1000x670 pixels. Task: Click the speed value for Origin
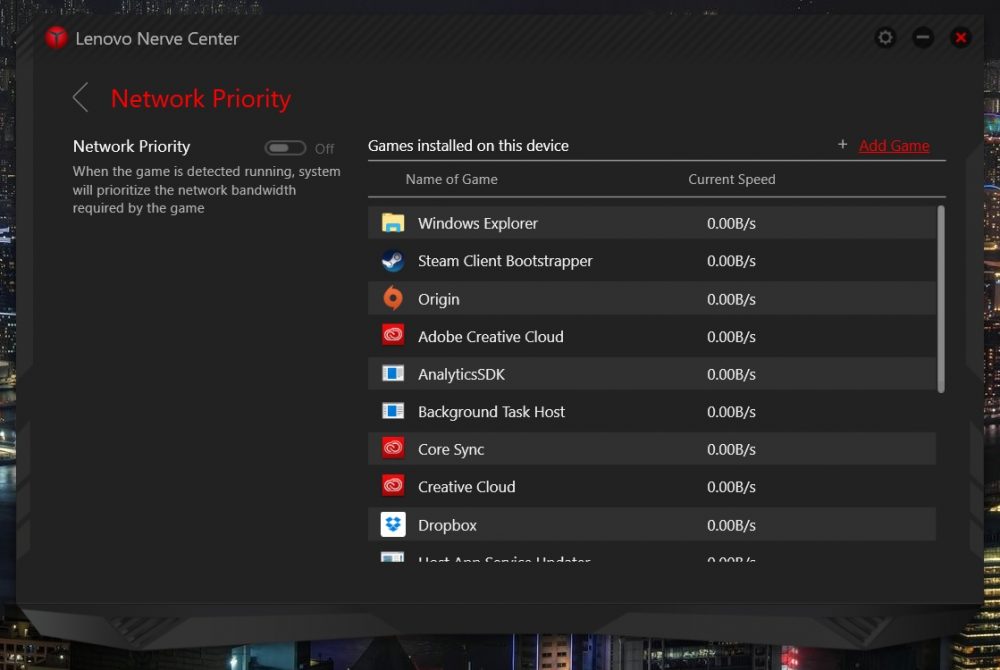point(731,299)
